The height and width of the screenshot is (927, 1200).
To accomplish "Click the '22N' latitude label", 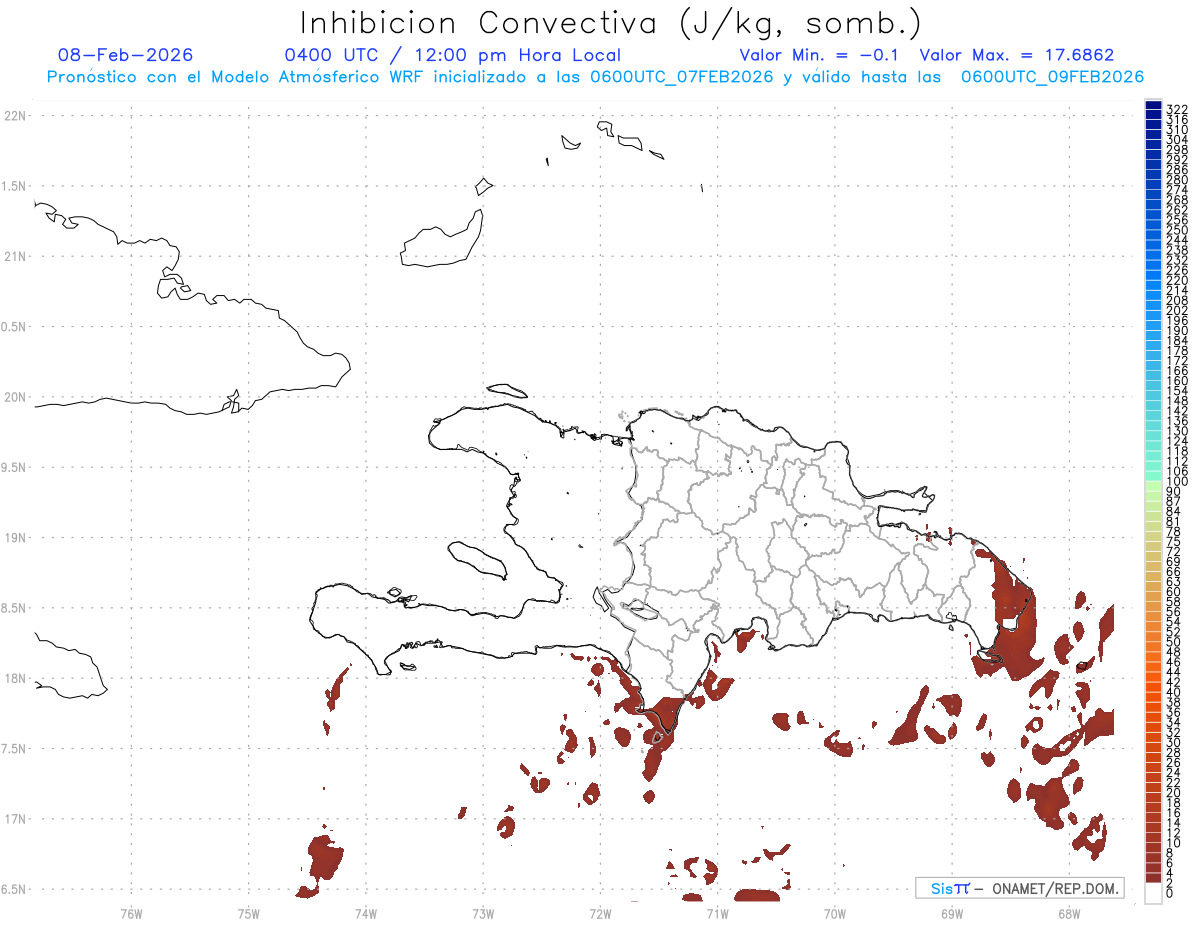I will click(14, 116).
